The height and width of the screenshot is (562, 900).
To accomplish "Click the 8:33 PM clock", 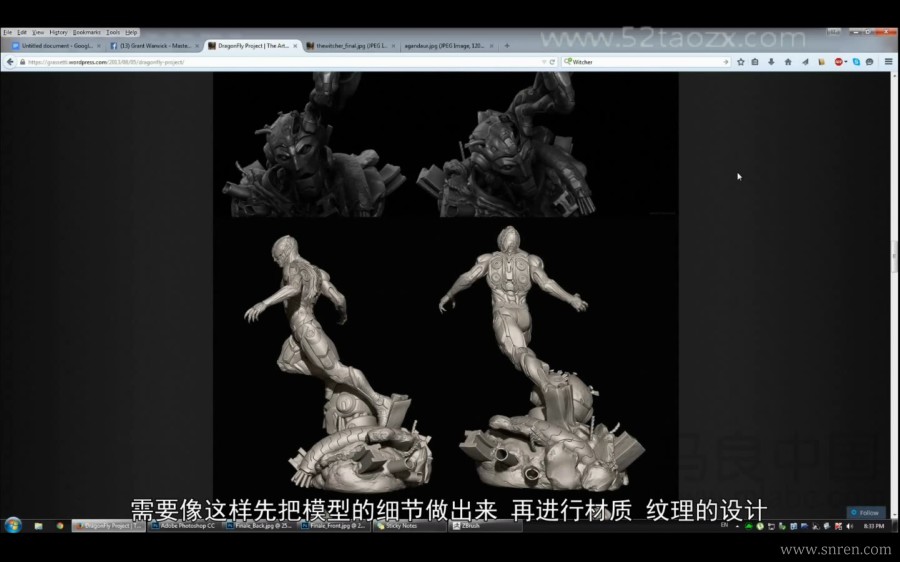I will (x=874, y=526).
